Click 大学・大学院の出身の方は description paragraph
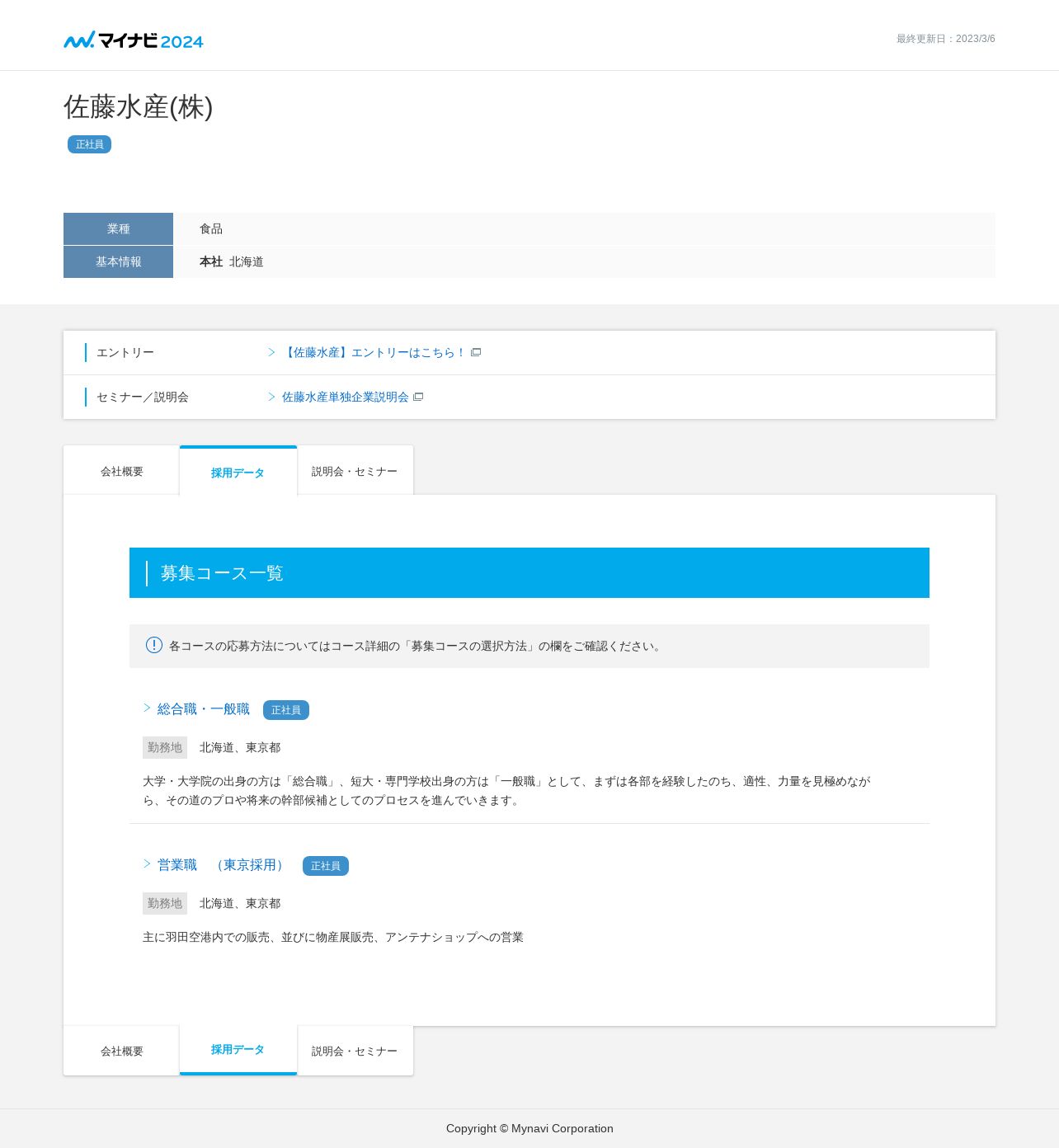 coord(506,790)
